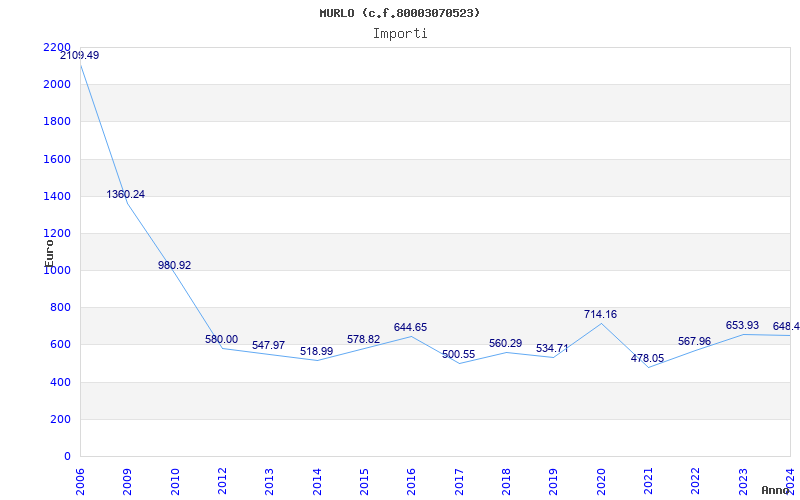Select the 2020 year axis label
The height and width of the screenshot is (500, 800).
coord(602,480)
